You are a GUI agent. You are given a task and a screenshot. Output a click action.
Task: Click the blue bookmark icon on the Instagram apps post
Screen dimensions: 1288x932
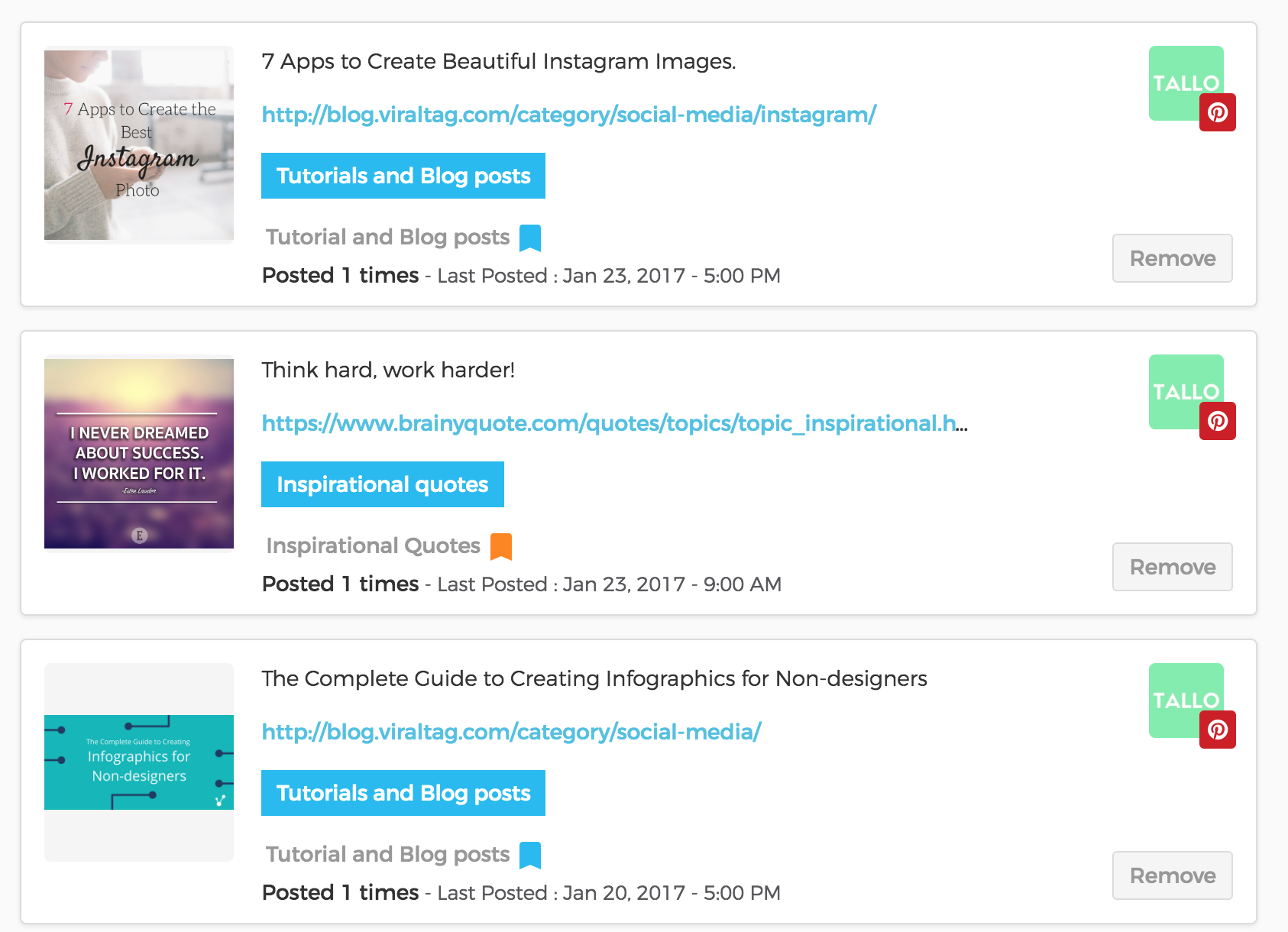(530, 238)
